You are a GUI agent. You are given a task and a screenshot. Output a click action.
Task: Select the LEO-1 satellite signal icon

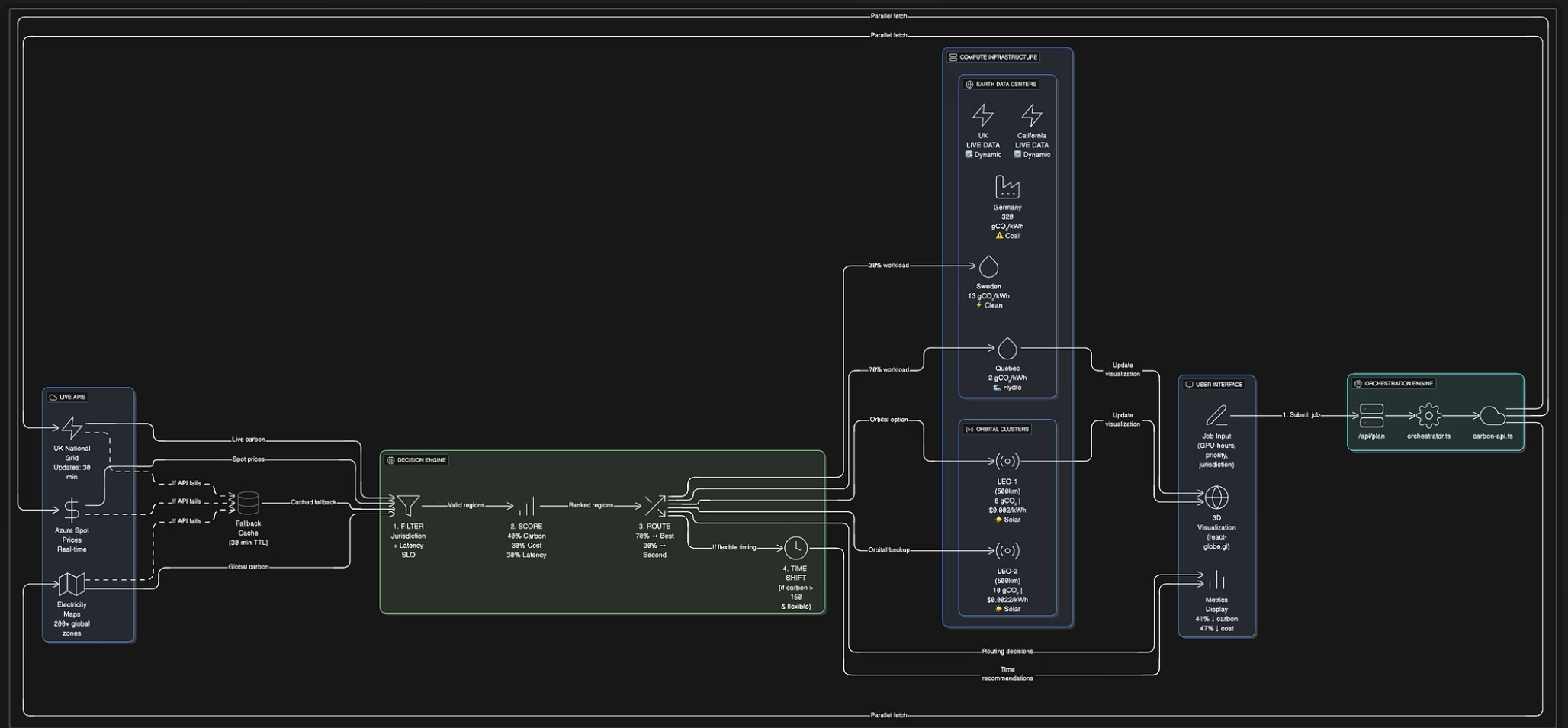[x=1007, y=461]
